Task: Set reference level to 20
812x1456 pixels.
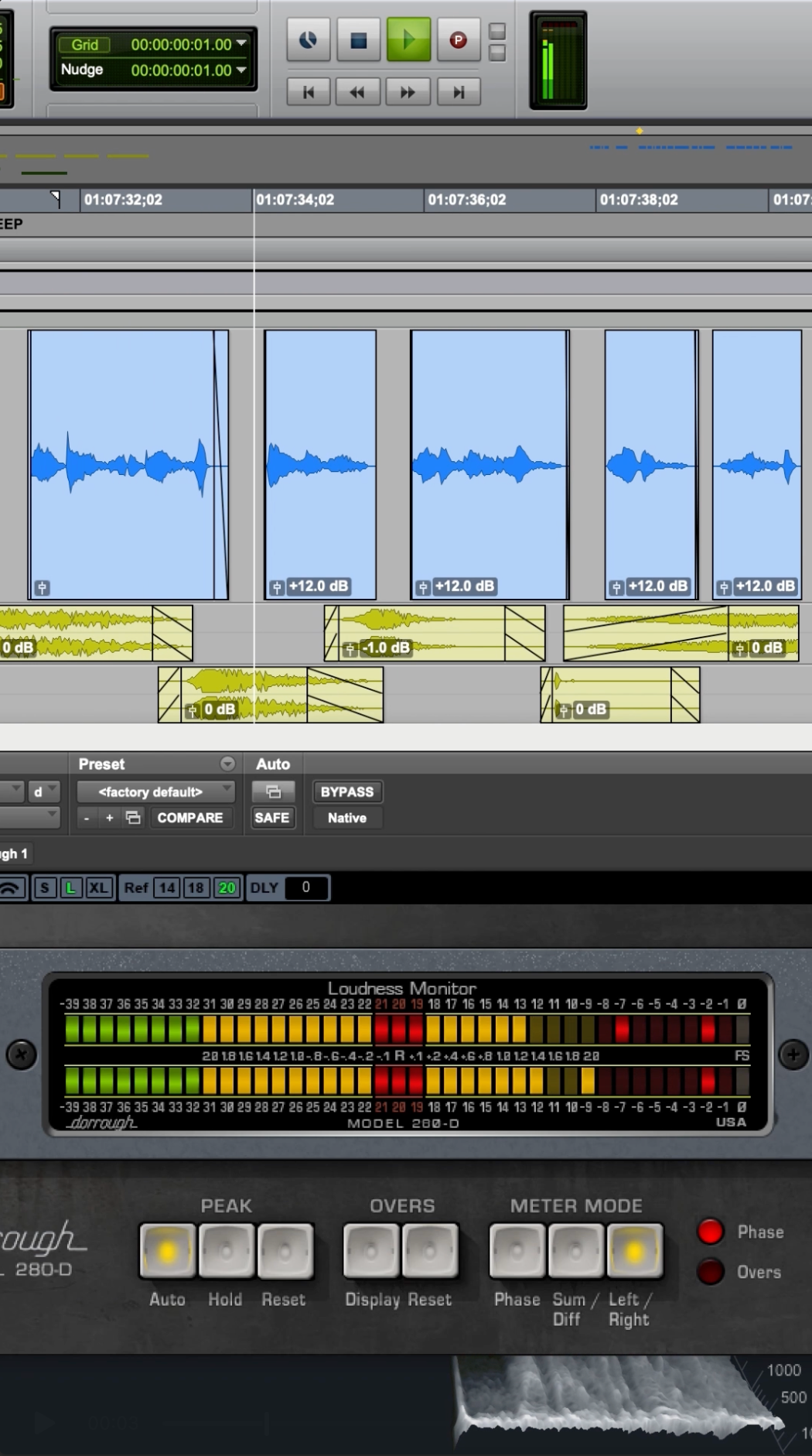Action: coord(227,887)
